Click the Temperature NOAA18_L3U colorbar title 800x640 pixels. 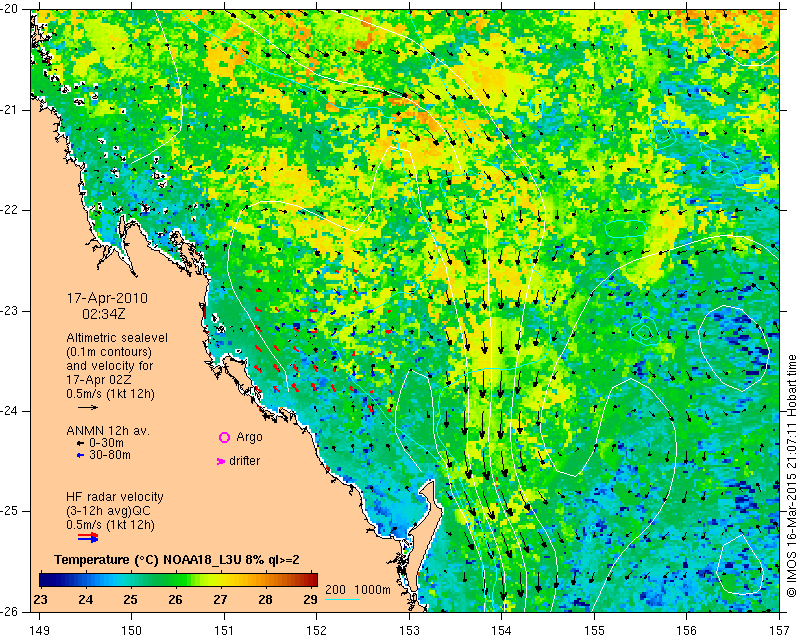(x=177, y=560)
